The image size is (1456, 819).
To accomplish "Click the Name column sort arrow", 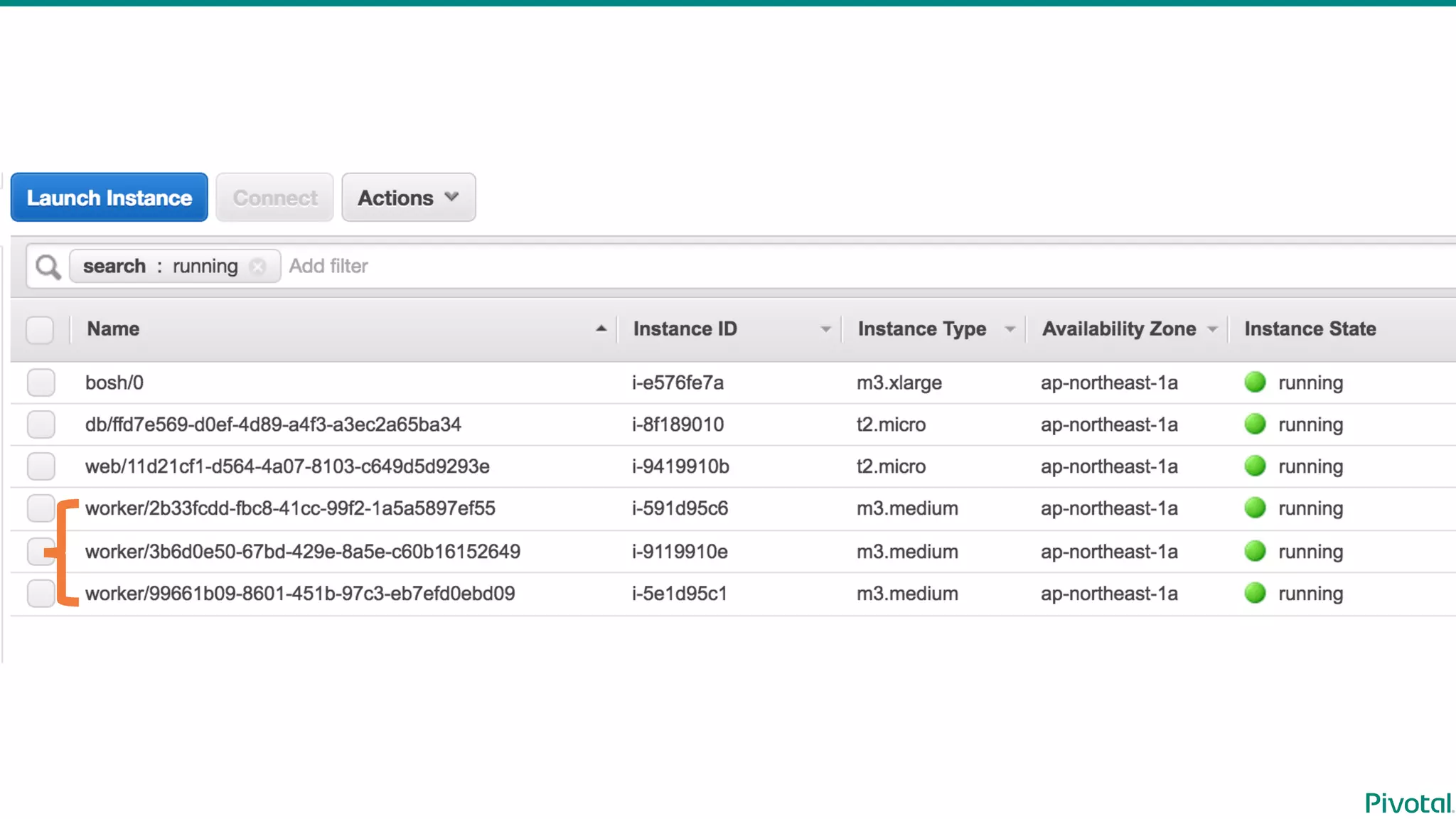I will coord(601,328).
